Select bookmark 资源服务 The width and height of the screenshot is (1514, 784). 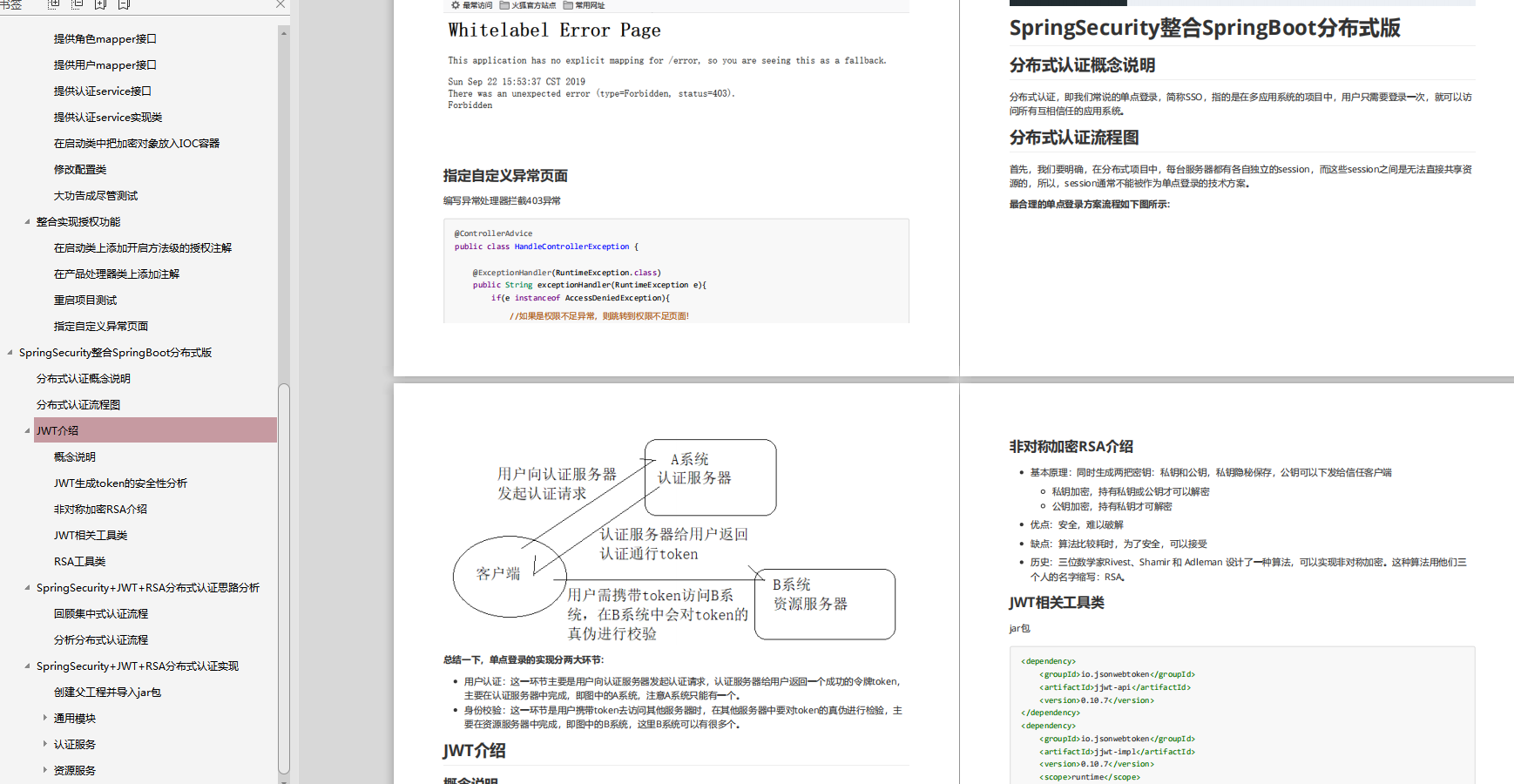click(75, 771)
